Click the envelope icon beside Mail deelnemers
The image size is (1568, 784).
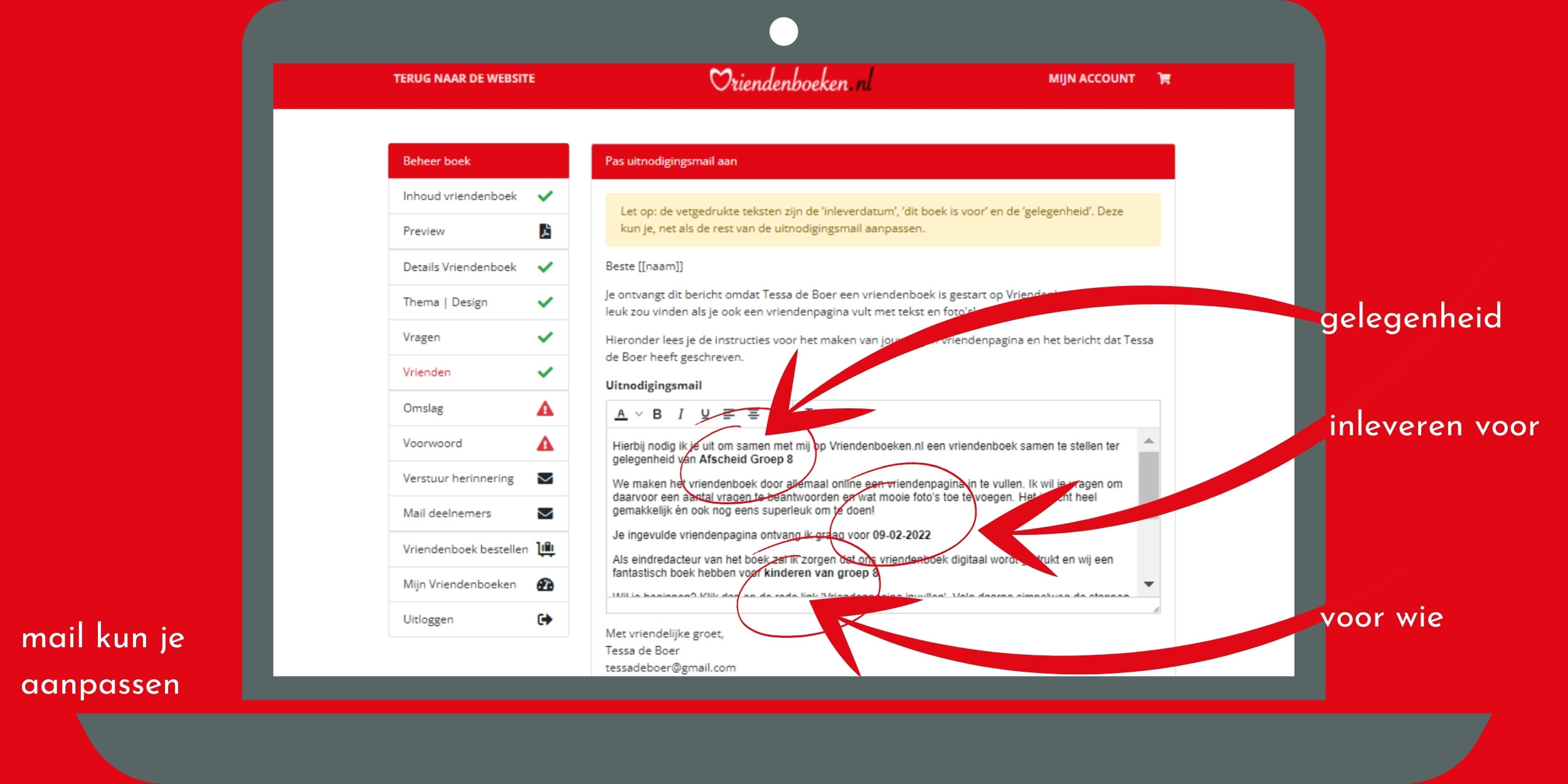tap(545, 514)
